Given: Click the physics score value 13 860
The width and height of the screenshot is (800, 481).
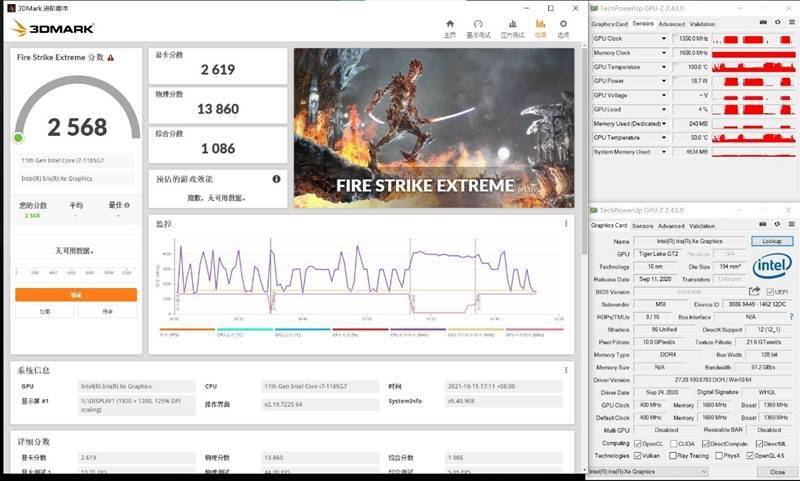Looking at the screenshot, I should 218,109.
